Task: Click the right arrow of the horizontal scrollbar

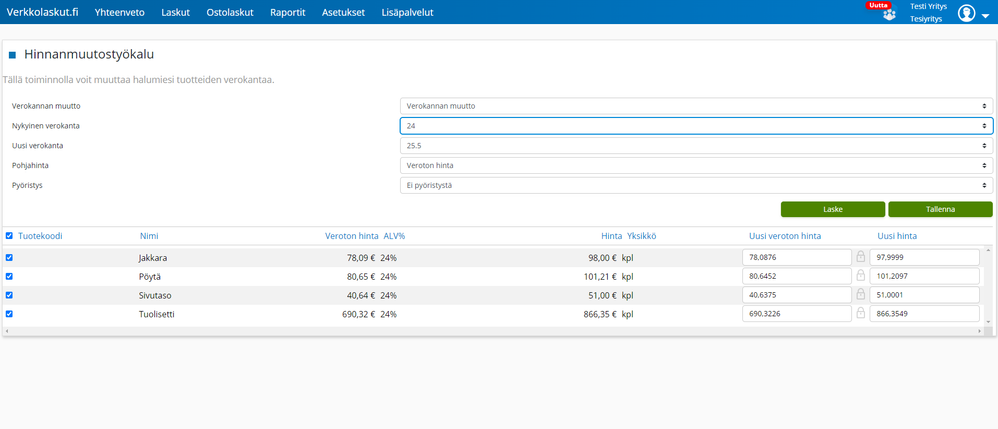Action: coord(980,332)
